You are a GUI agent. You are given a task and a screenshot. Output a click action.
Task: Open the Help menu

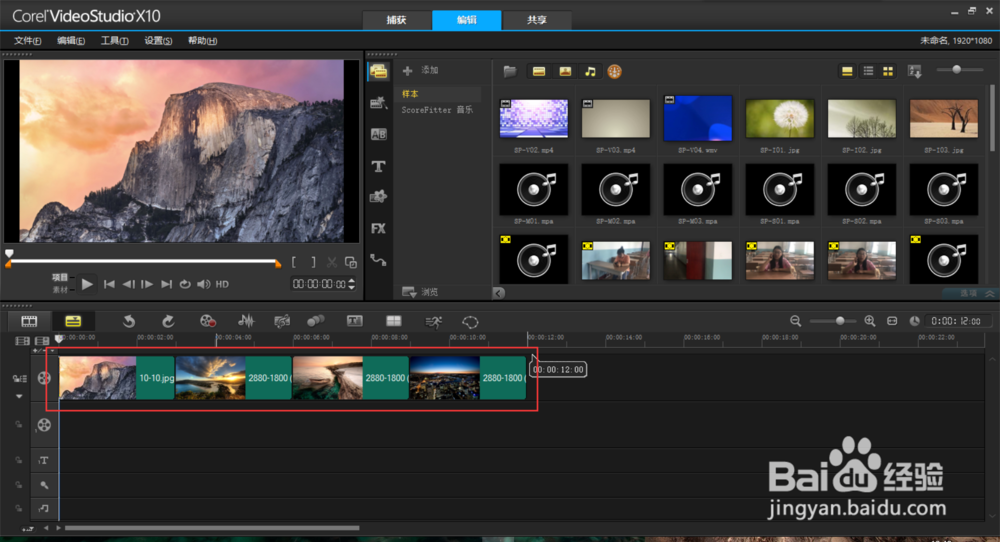tap(202, 41)
